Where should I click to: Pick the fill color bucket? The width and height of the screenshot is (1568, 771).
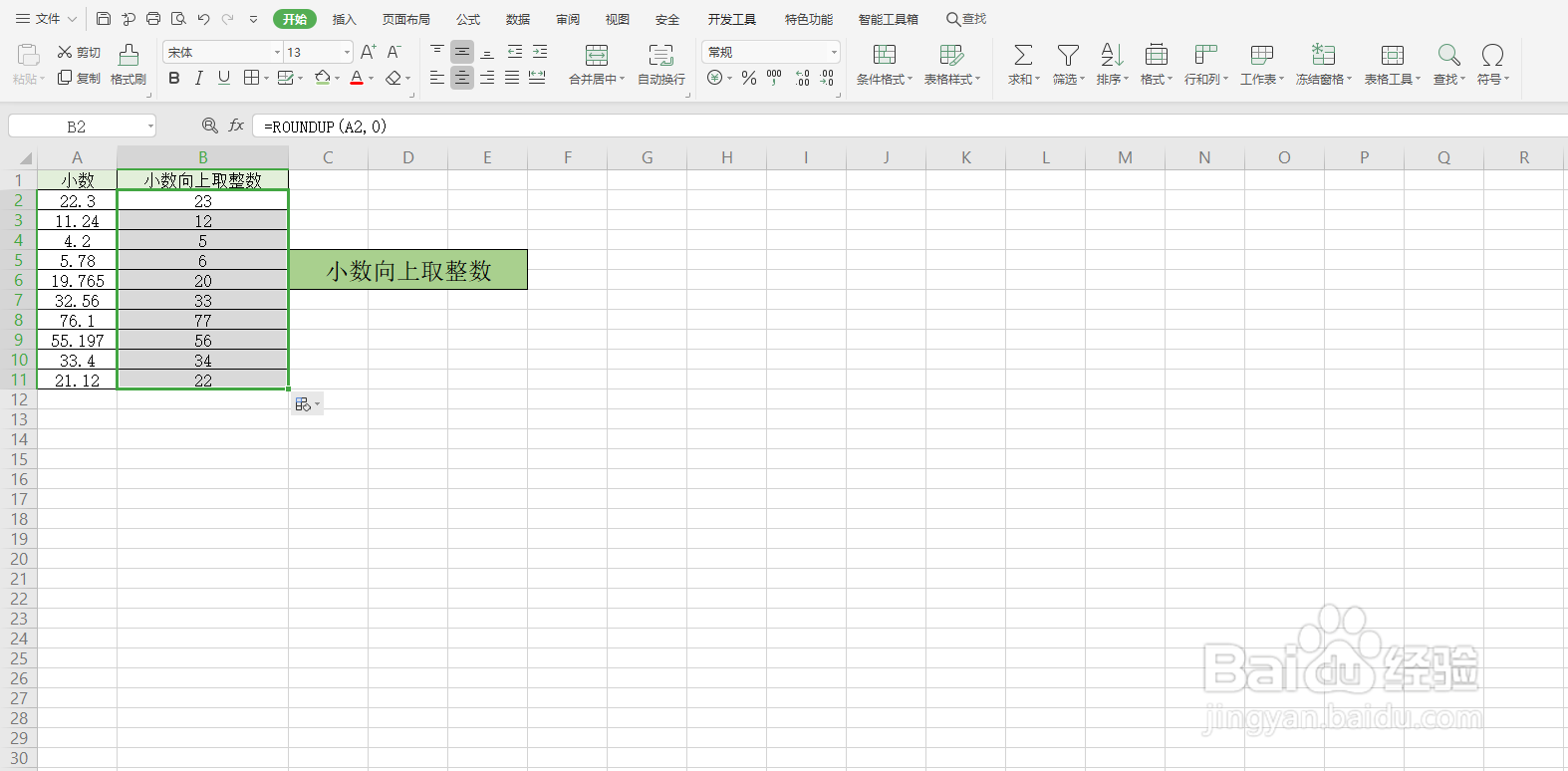click(322, 78)
